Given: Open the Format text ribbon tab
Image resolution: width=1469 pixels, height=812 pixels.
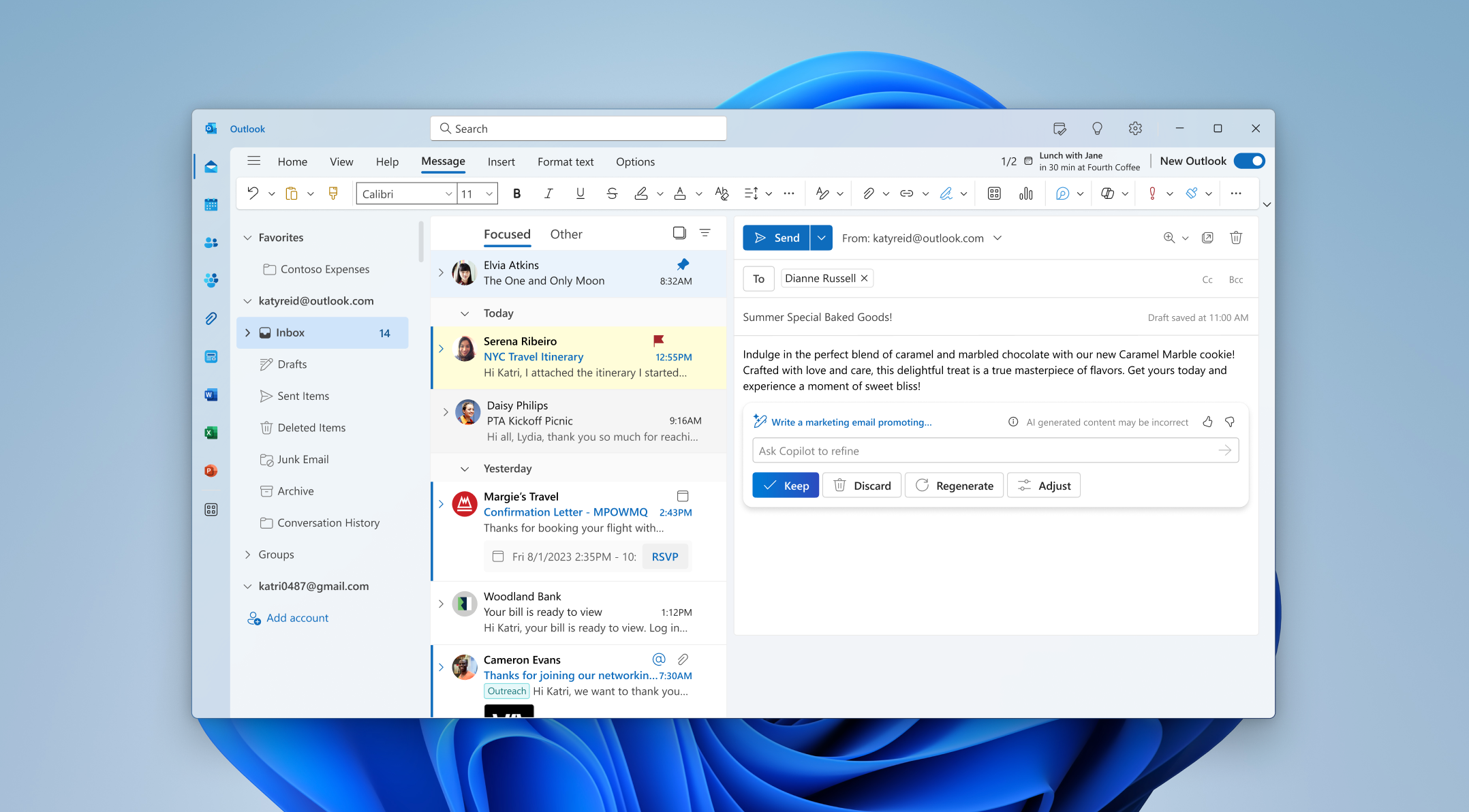Looking at the screenshot, I should pyautogui.click(x=566, y=161).
